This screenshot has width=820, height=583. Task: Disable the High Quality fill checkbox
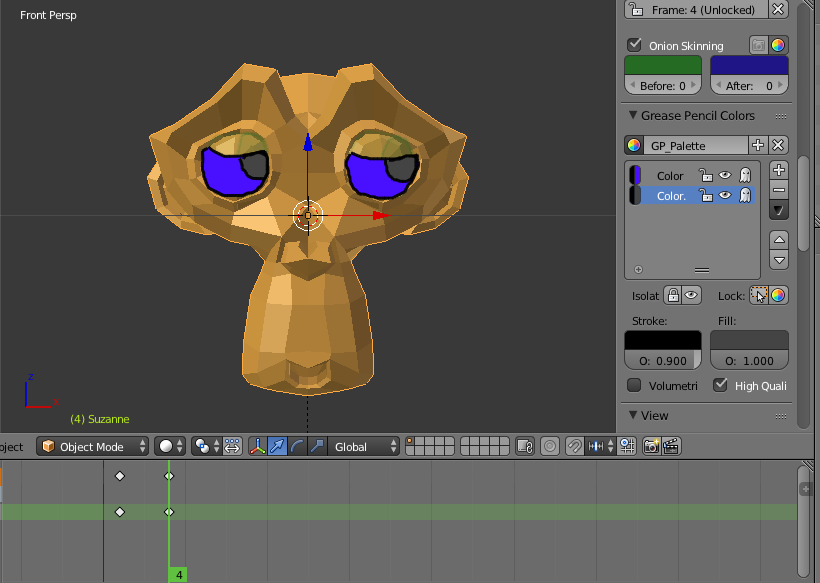point(720,385)
